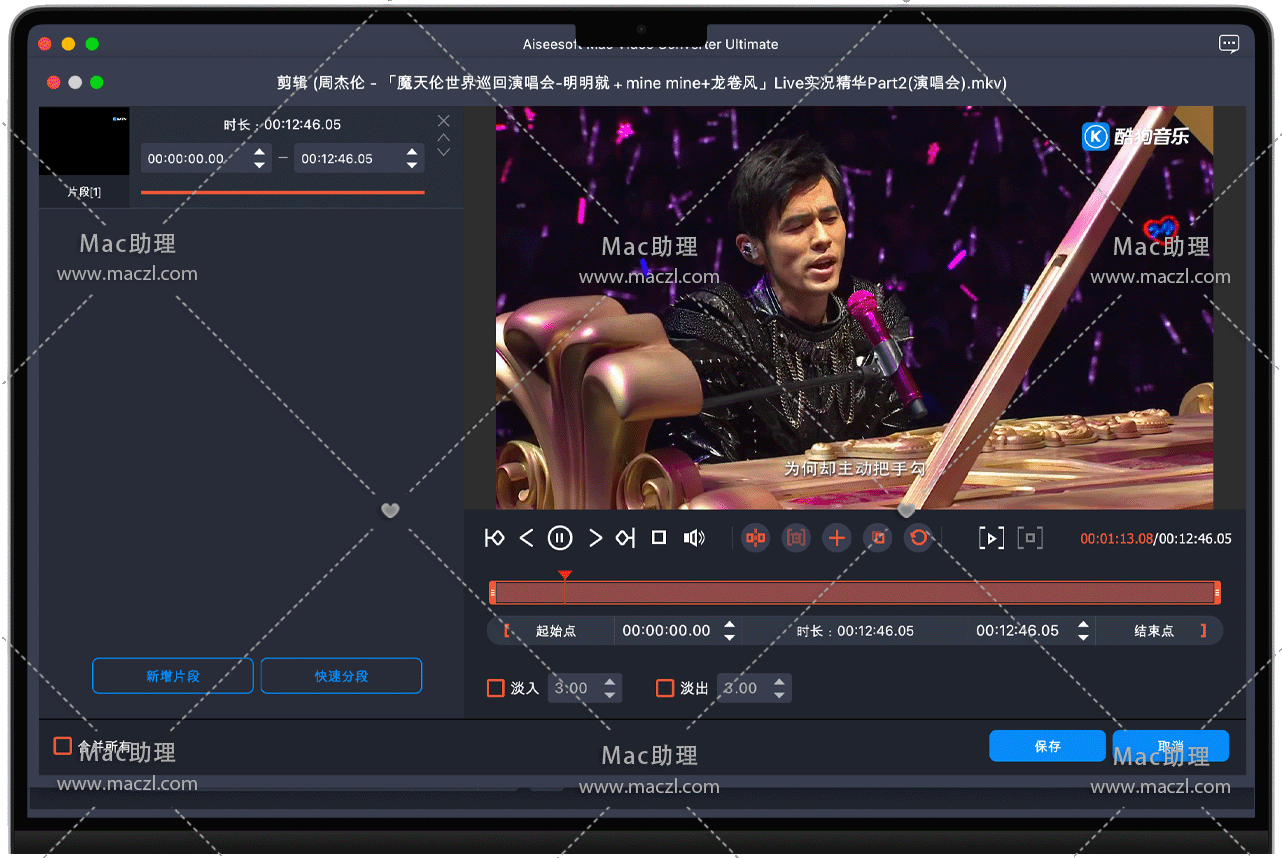Move segment up with the chevron arrow
The height and width of the screenshot is (858, 1282).
pyautogui.click(x=444, y=137)
